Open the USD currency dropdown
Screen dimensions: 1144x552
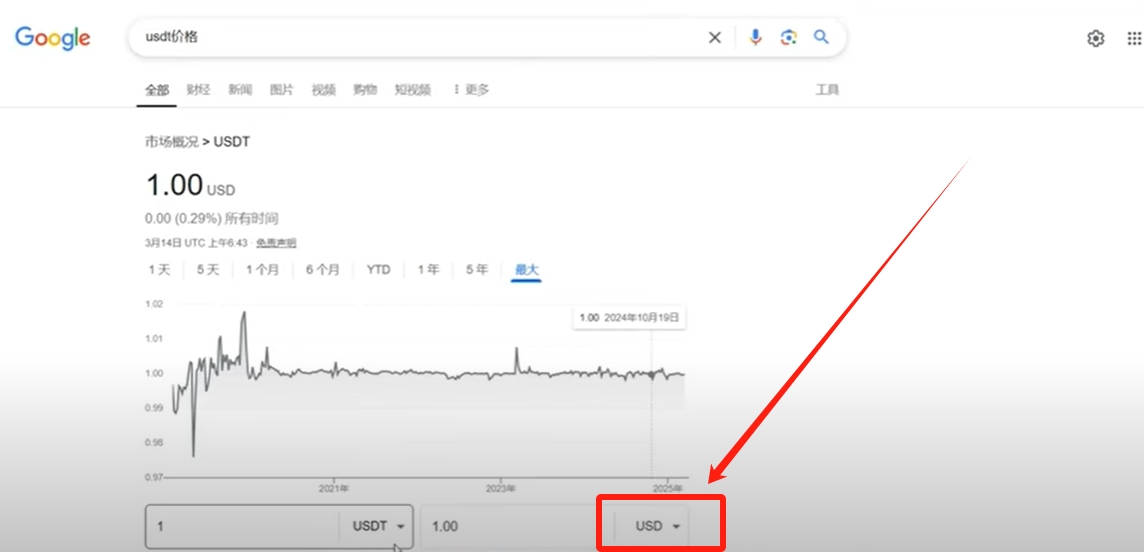point(659,526)
